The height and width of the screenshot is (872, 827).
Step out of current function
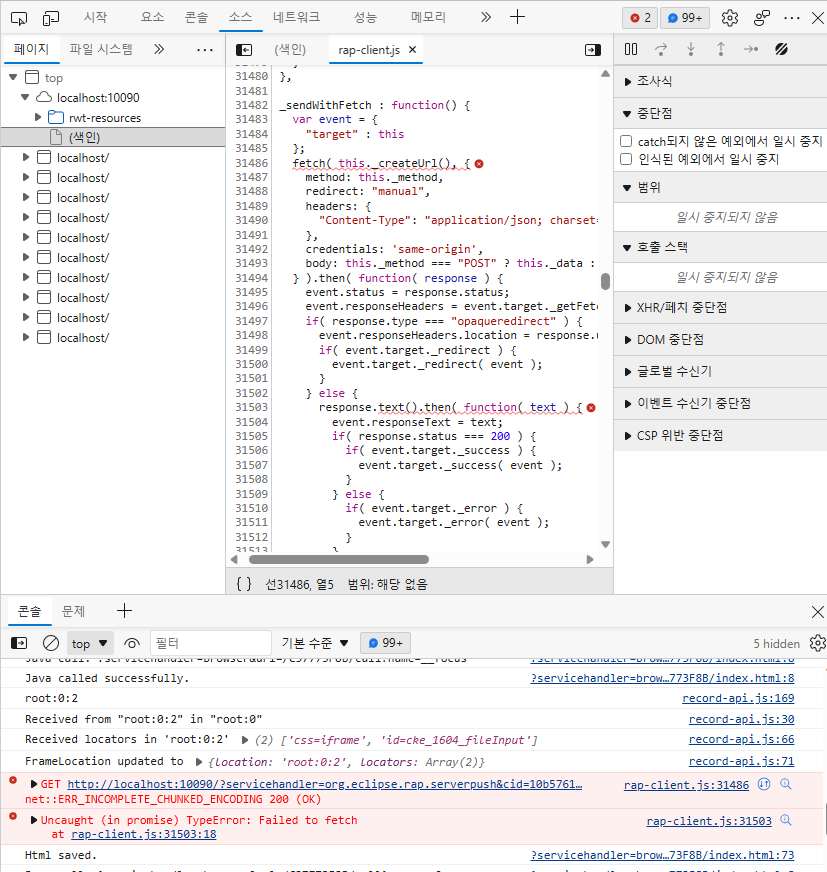click(x=721, y=49)
